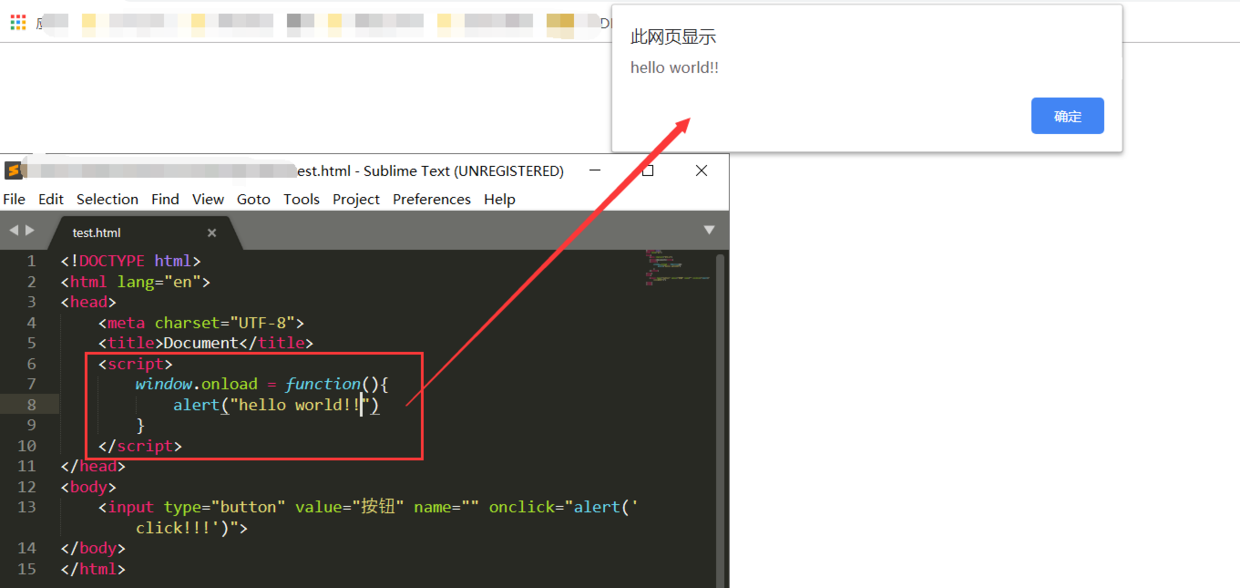Click the word Document in title tag
The width and height of the screenshot is (1240, 588).
click(x=201, y=343)
